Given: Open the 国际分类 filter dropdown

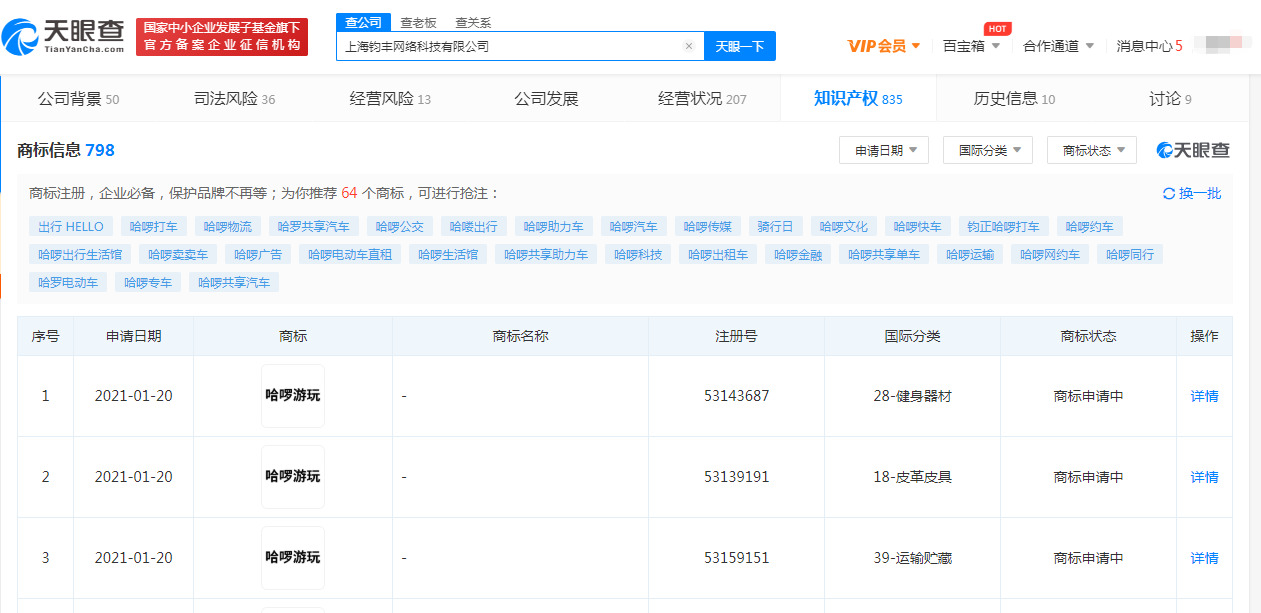Looking at the screenshot, I should pos(988,150).
